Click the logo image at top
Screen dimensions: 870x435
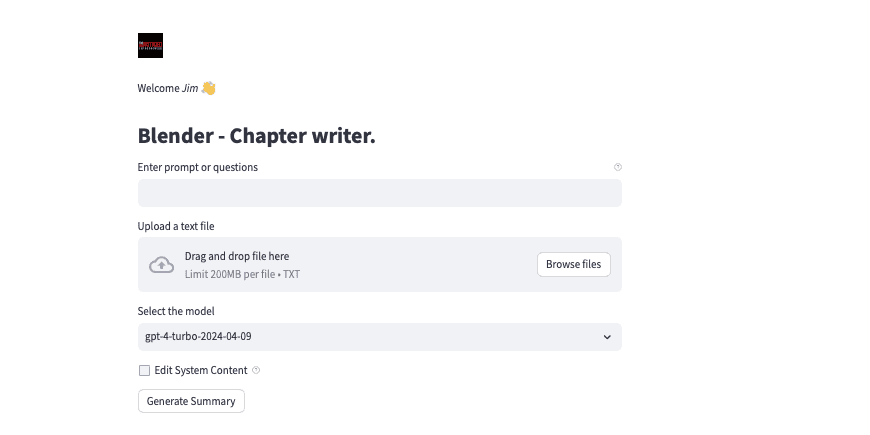(x=150, y=45)
